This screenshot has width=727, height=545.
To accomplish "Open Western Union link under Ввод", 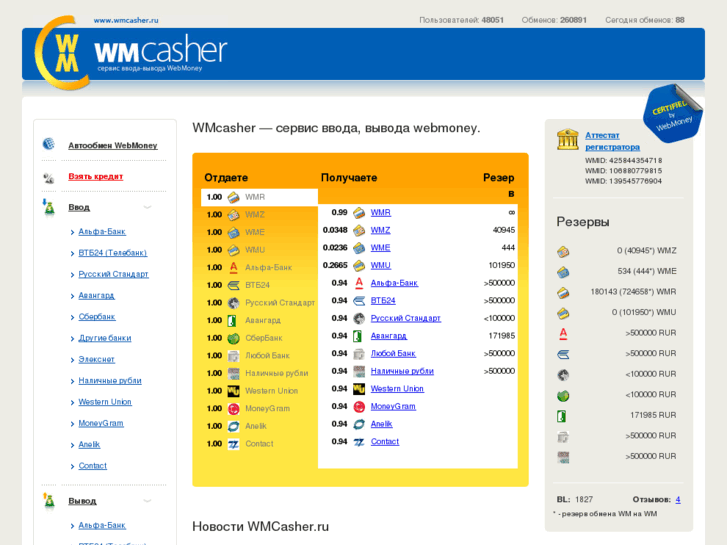I will click(105, 402).
